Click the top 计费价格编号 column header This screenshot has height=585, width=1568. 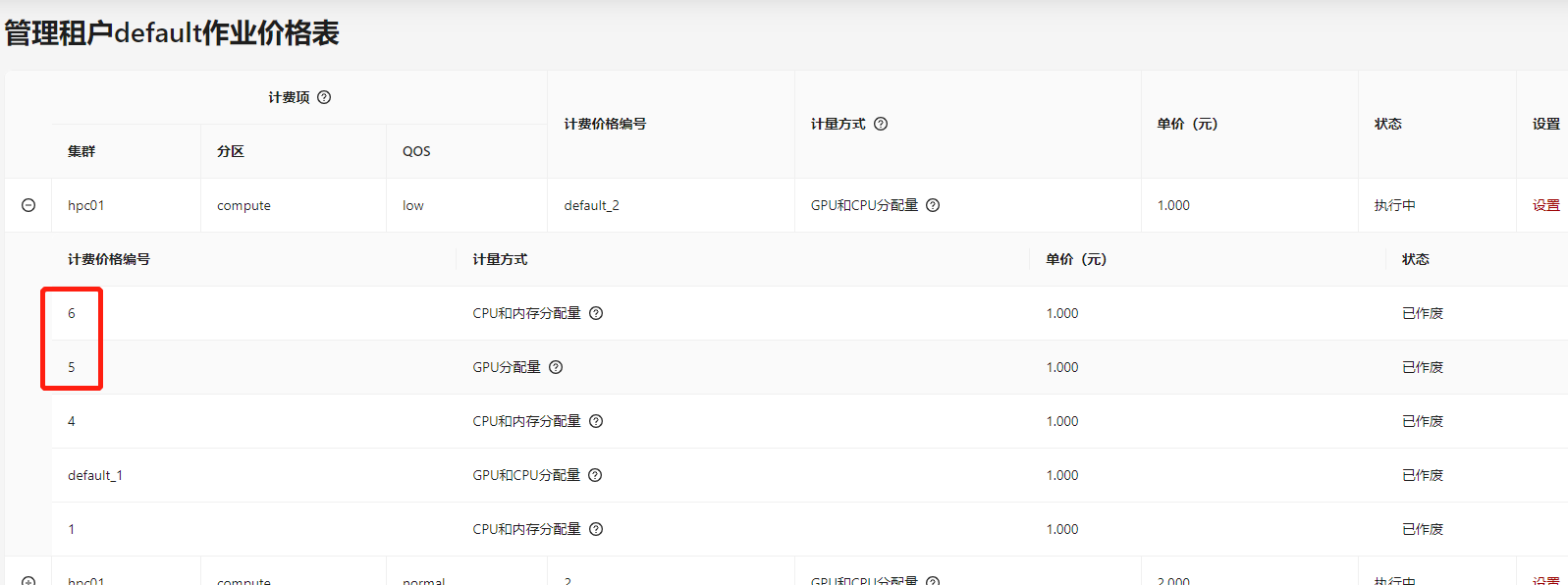605,124
